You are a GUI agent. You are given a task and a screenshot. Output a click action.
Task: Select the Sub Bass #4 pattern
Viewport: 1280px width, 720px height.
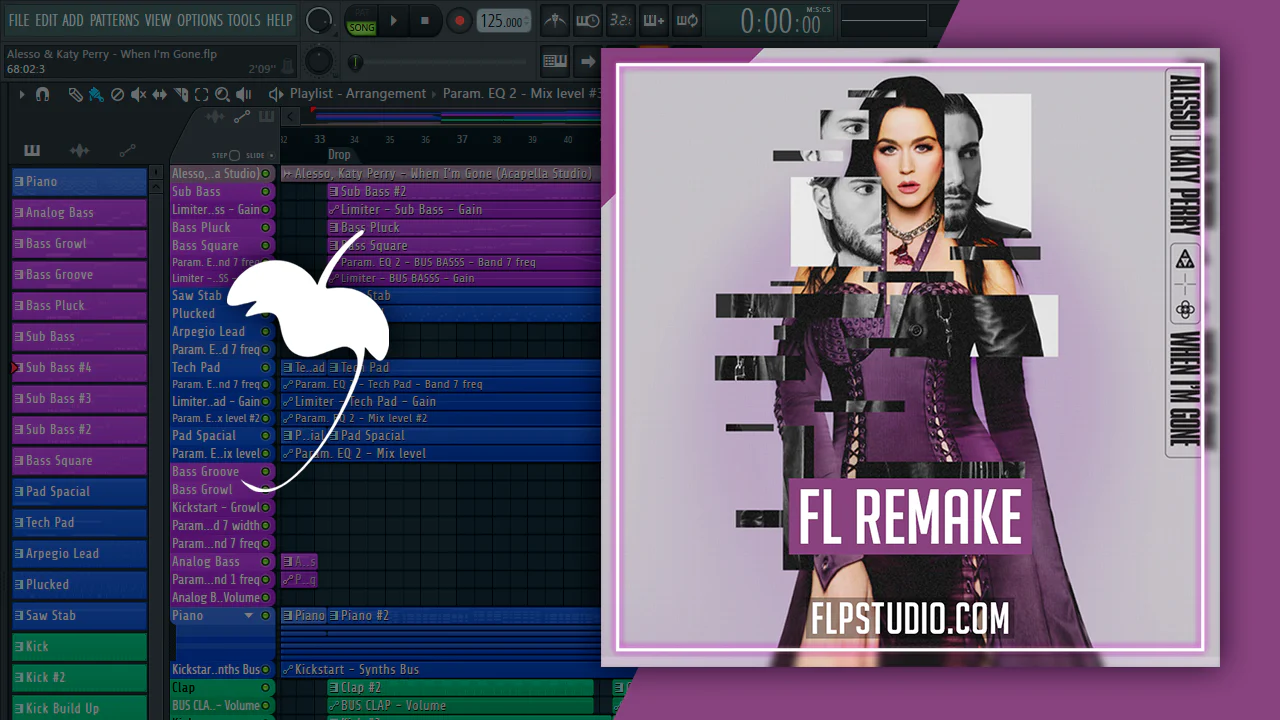[79, 368]
